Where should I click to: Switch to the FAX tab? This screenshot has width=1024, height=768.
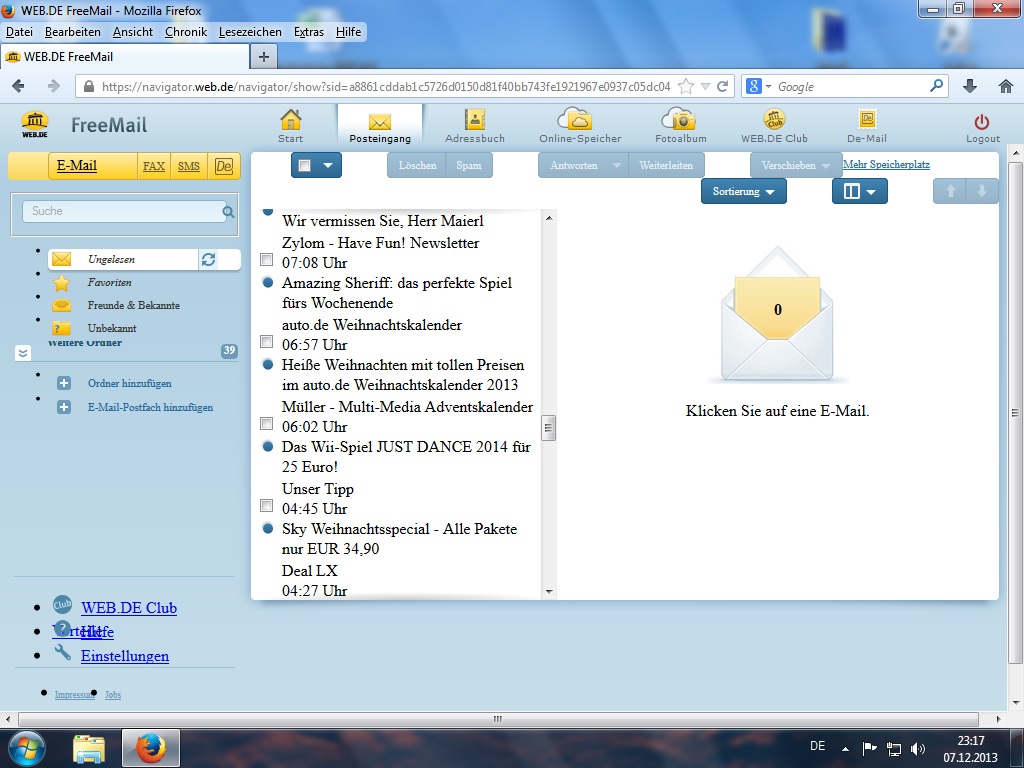pos(153,166)
